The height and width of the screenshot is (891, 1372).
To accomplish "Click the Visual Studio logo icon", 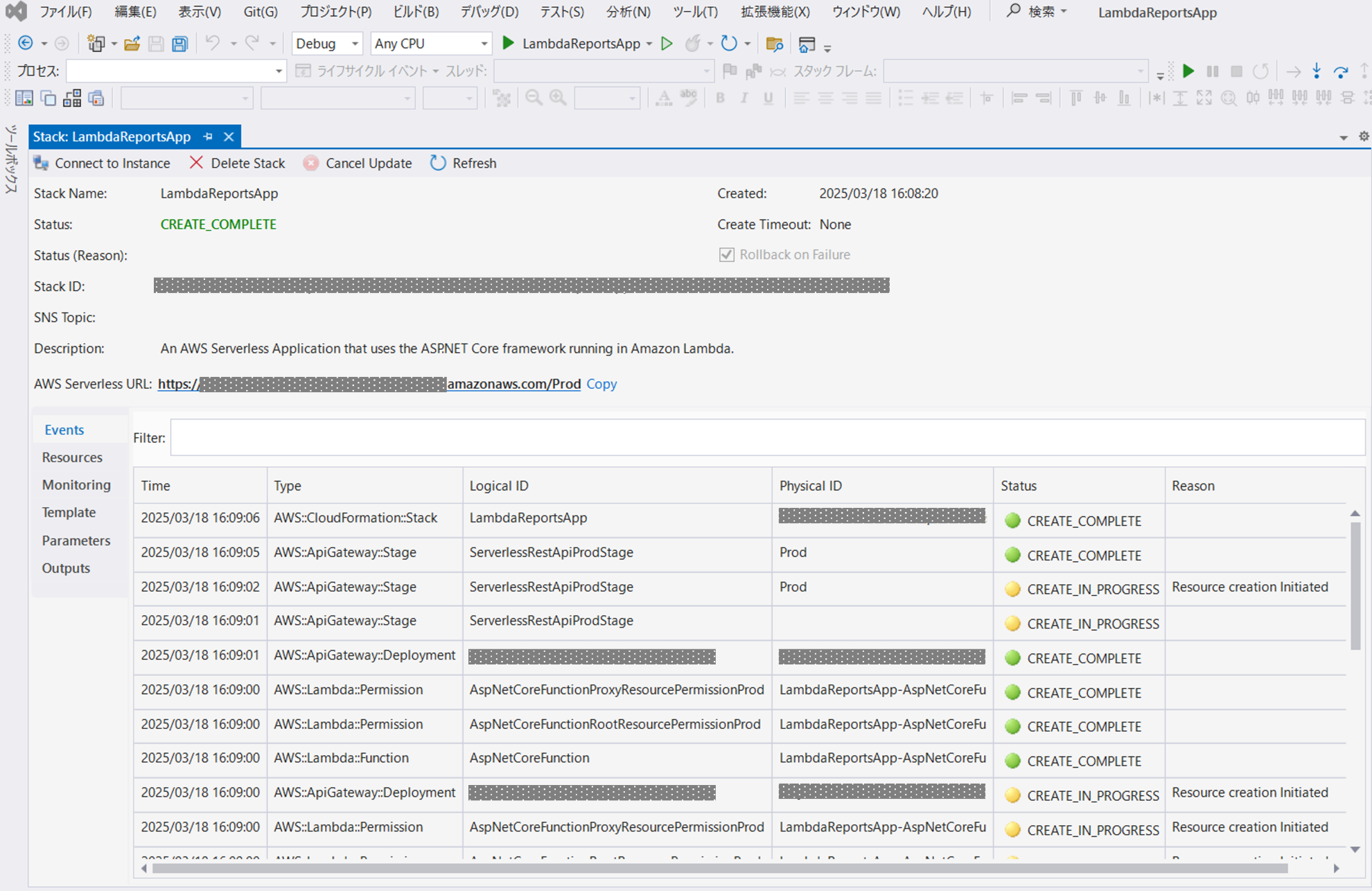I will point(15,12).
